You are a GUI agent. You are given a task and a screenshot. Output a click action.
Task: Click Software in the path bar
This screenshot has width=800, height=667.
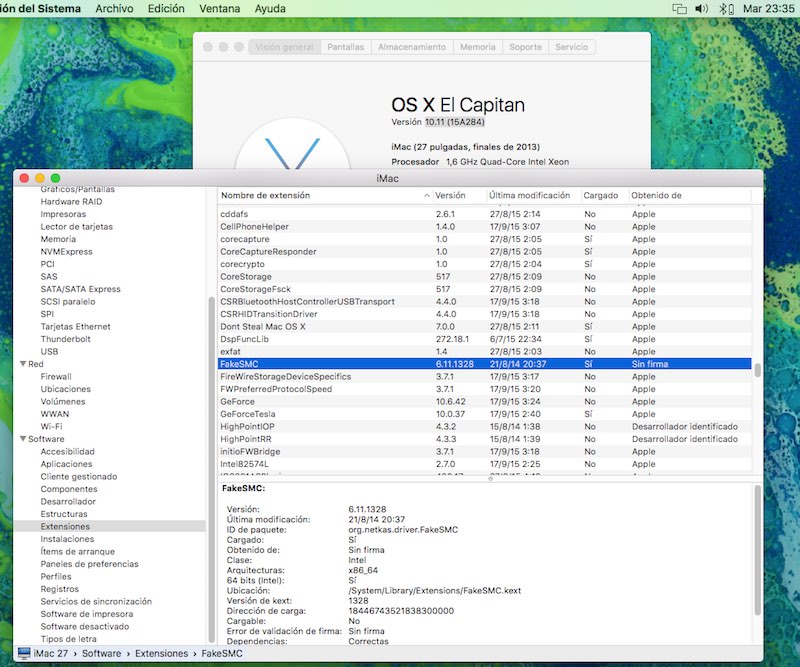click(x=102, y=653)
